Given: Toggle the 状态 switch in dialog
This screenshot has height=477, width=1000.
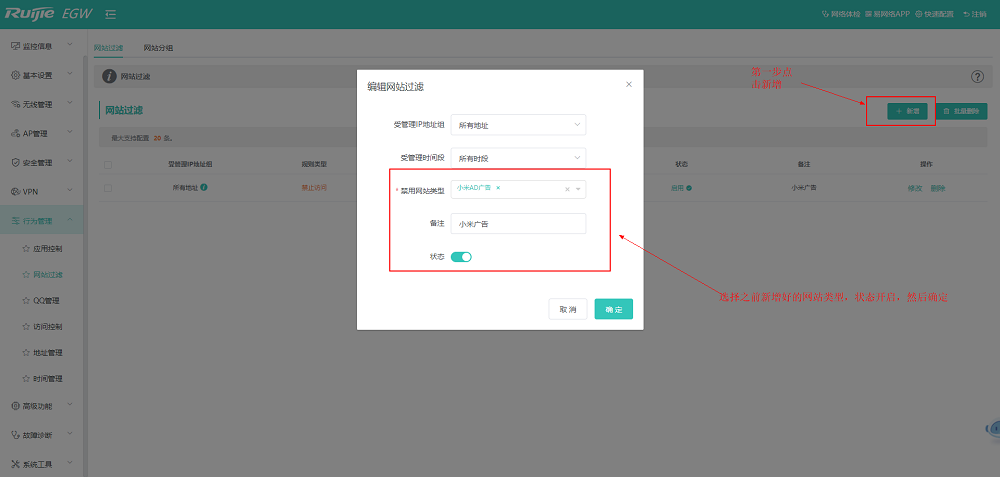Looking at the screenshot, I should coord(461,257).
